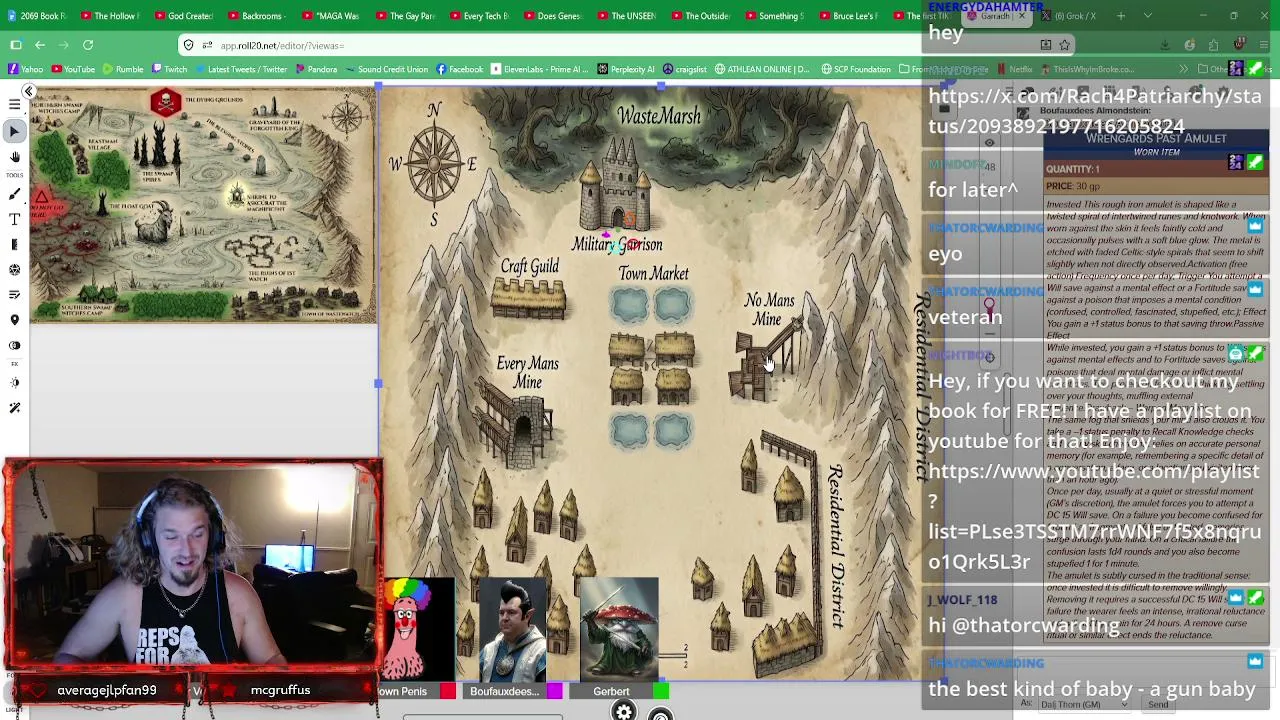Click the red player color swatch
This screenshot has width=1280, height=720.
click(448, 691)
